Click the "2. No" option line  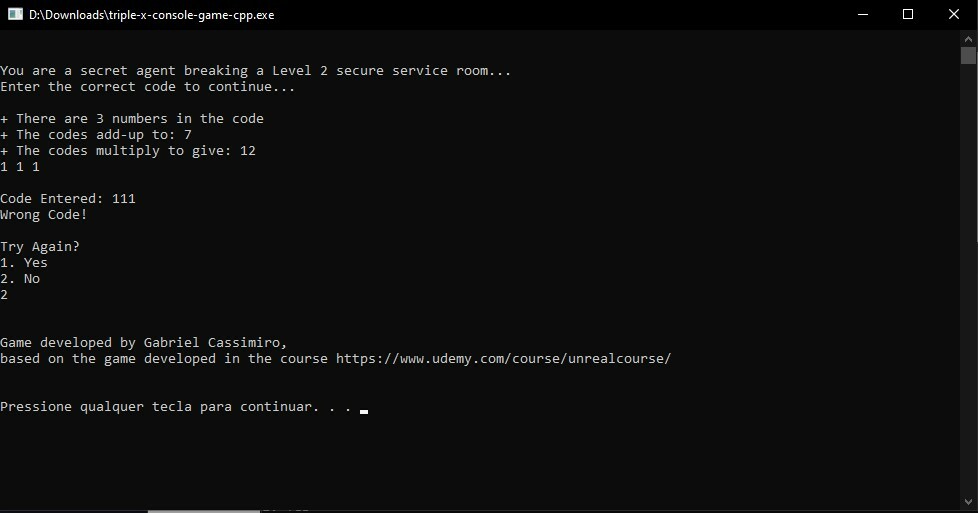[x=20, y=279]
